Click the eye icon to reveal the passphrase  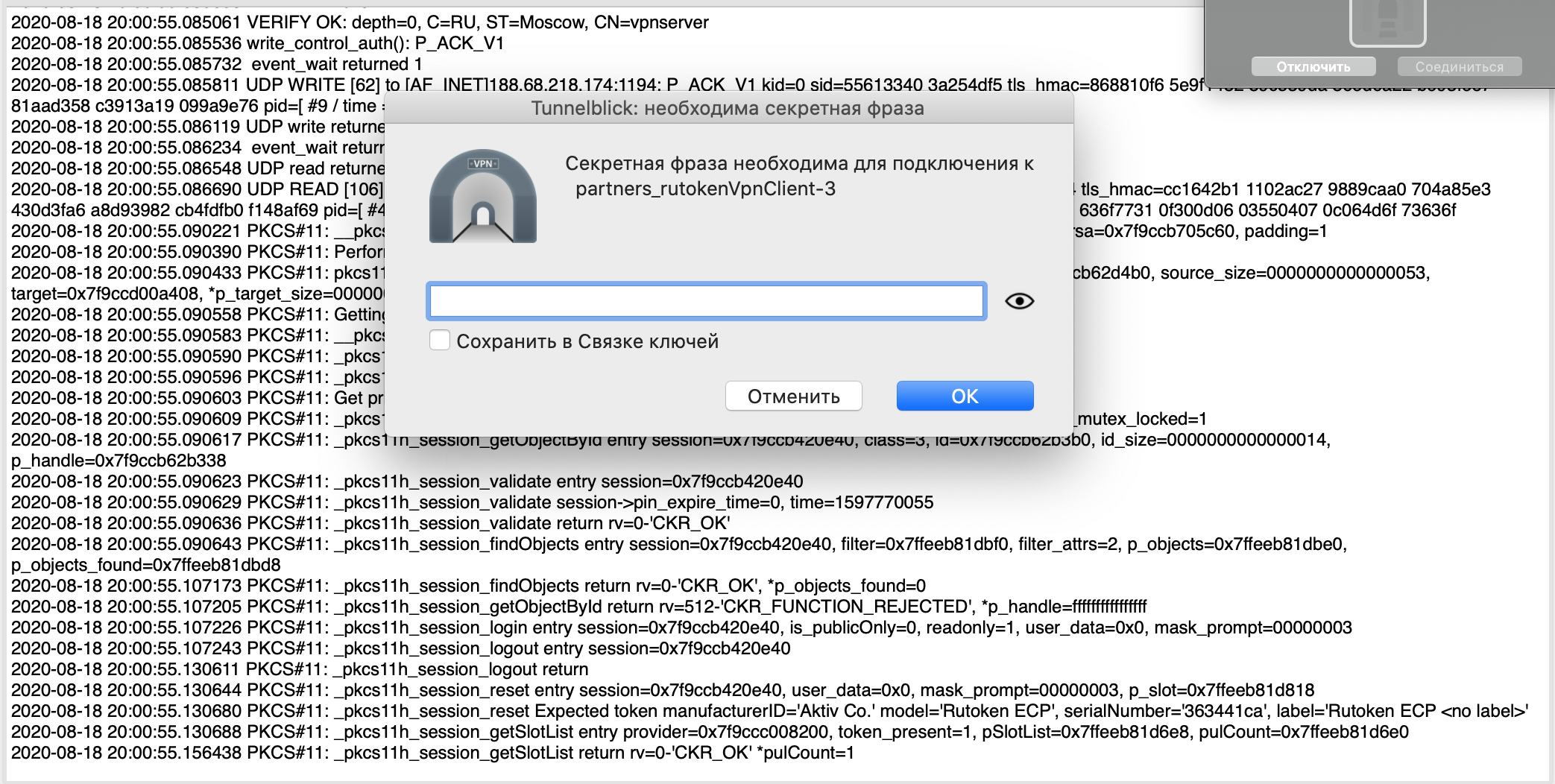tap(1021, 301)
